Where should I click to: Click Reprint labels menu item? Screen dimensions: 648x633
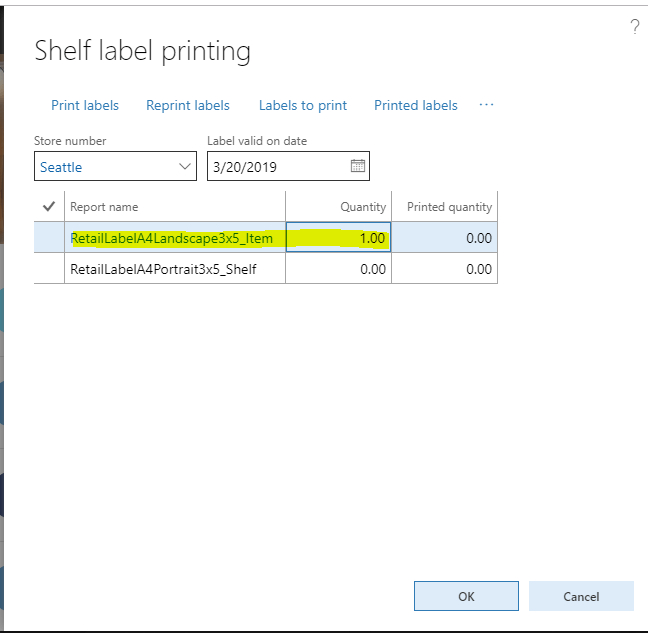[x=188, y=105]
